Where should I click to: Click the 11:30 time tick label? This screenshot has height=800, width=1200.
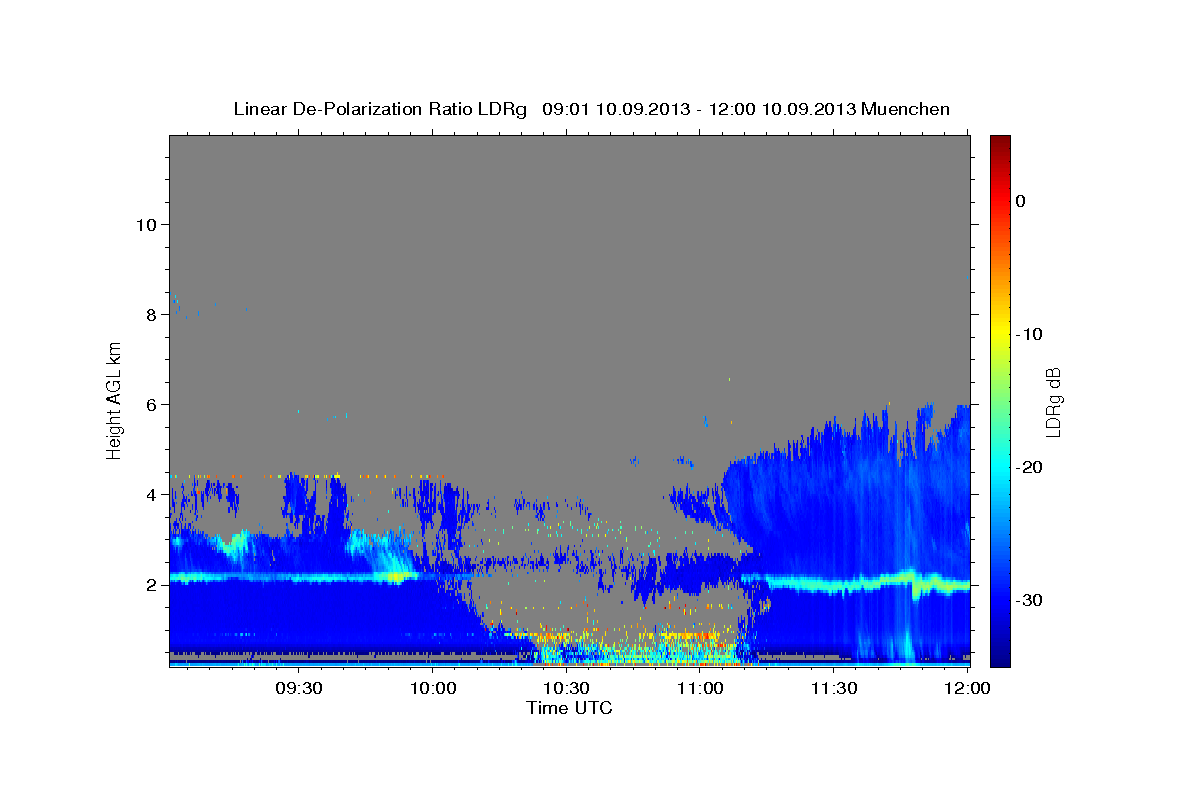pos(833,688)
